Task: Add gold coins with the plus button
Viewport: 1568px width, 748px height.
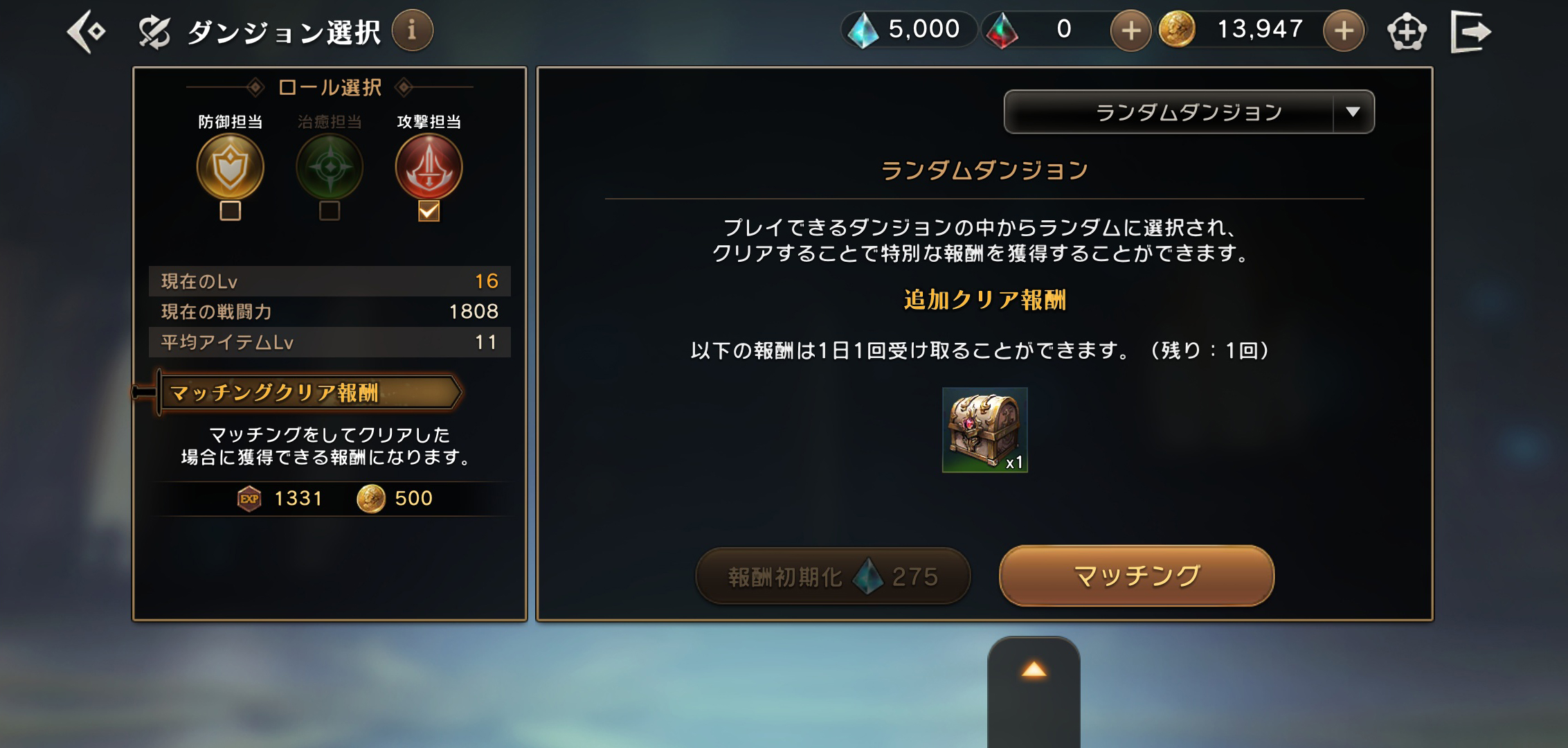Action: [1344, 30]
